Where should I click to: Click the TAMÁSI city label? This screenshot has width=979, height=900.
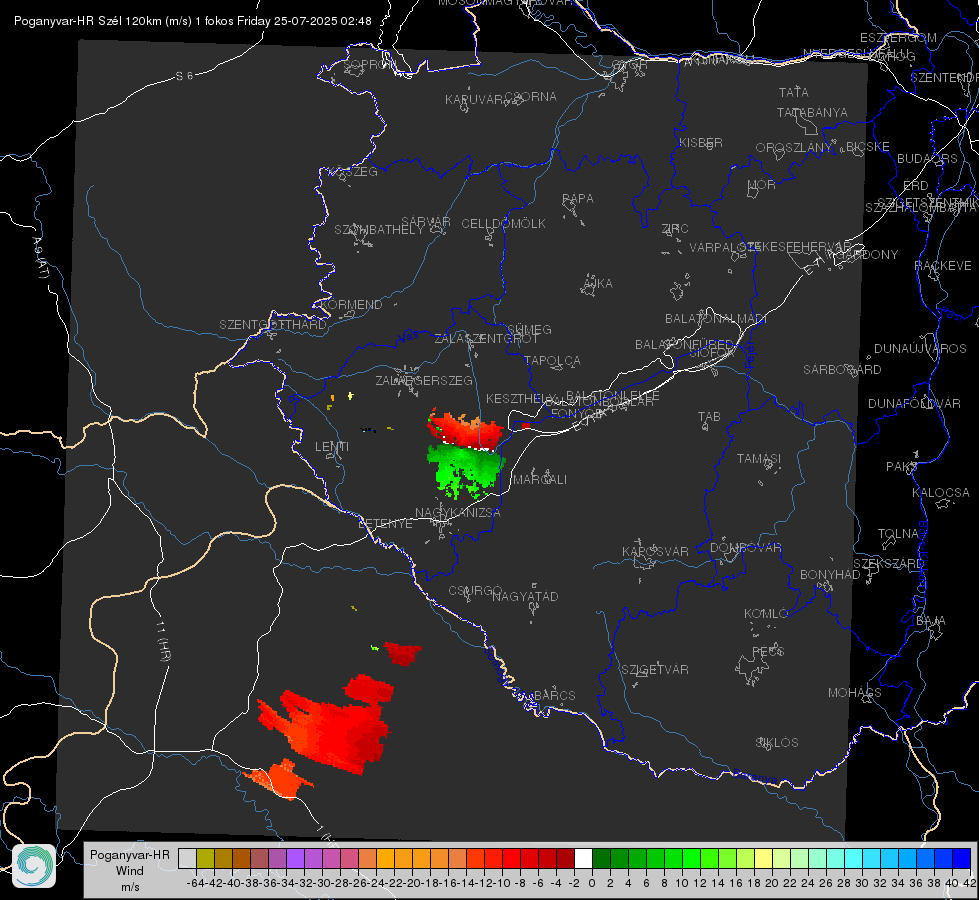tap(759, 458)
